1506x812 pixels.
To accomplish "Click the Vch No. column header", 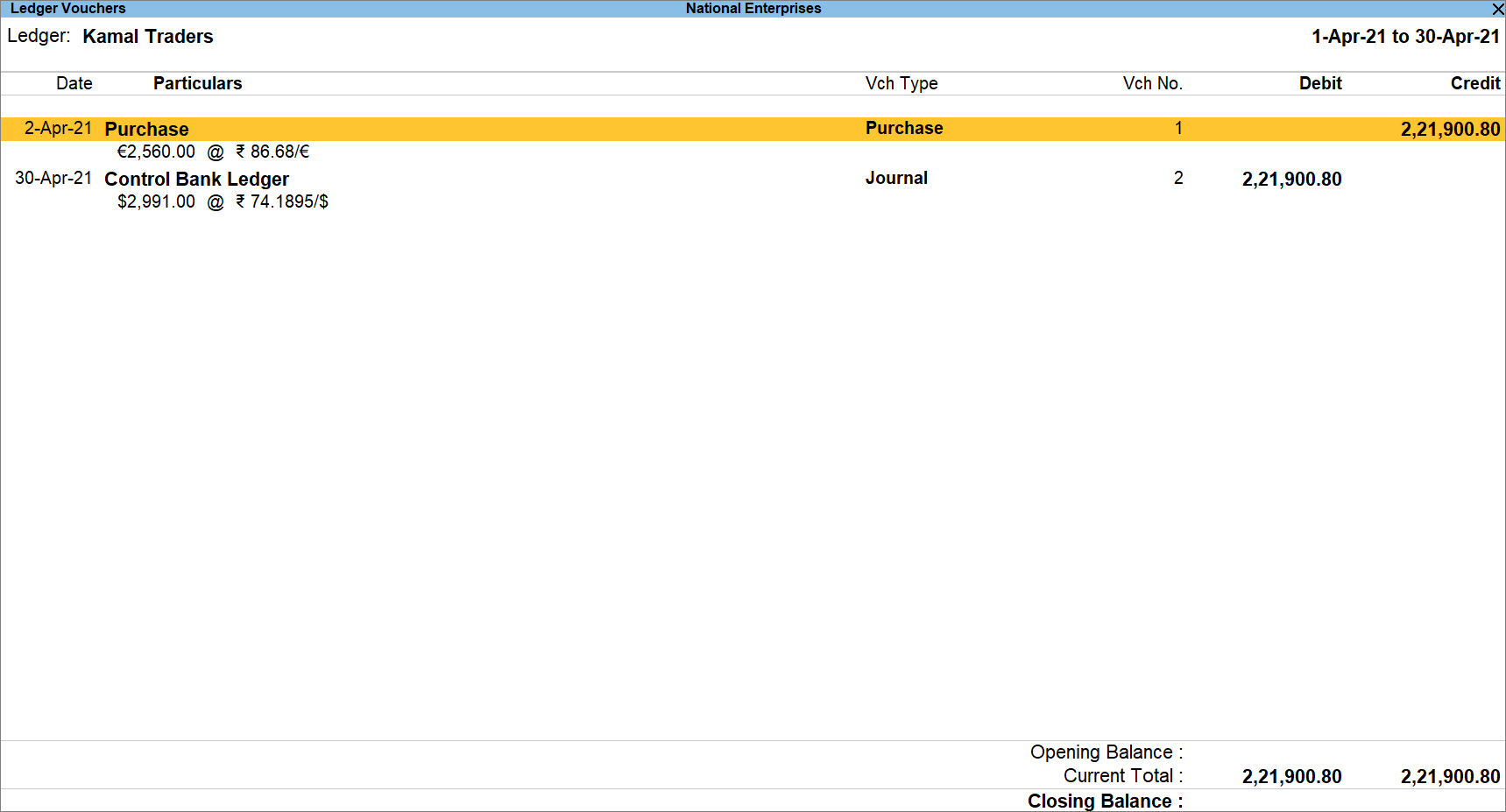I will (1153, 83).
